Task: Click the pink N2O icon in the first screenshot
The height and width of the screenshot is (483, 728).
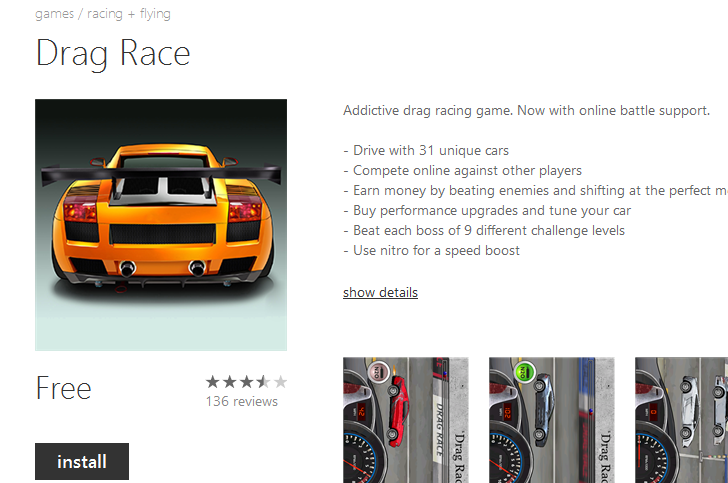Action: (x=378, y=372)
